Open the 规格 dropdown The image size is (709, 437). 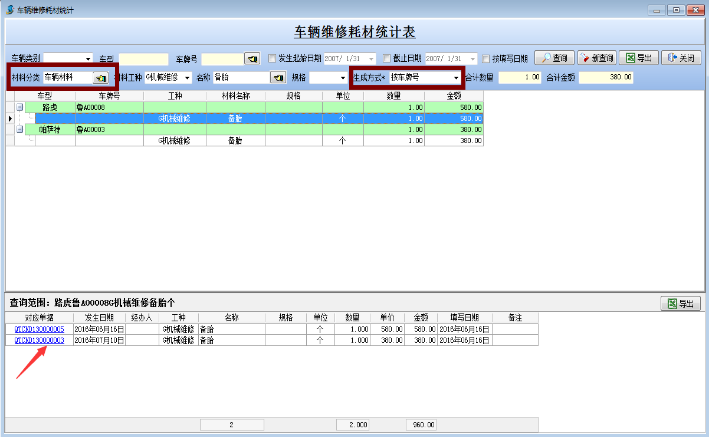pos(343,77)
